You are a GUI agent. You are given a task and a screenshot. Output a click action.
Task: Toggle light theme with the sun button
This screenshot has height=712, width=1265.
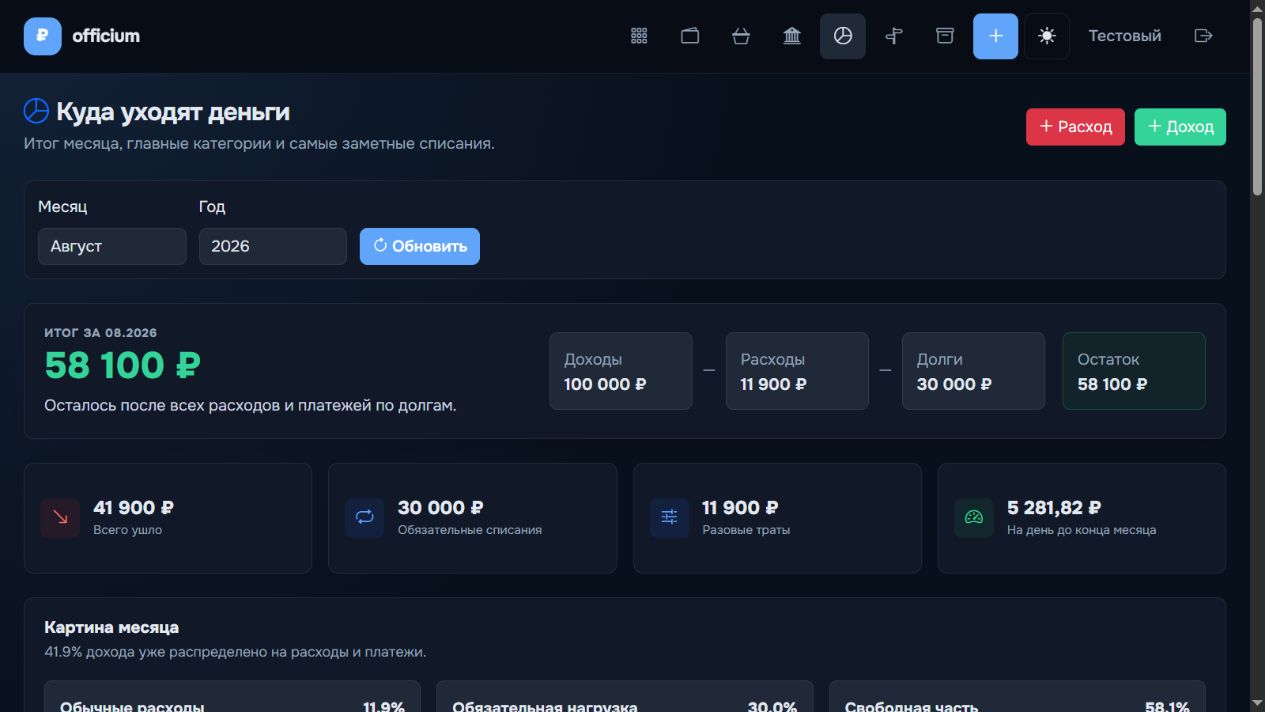click(1047, 36)
